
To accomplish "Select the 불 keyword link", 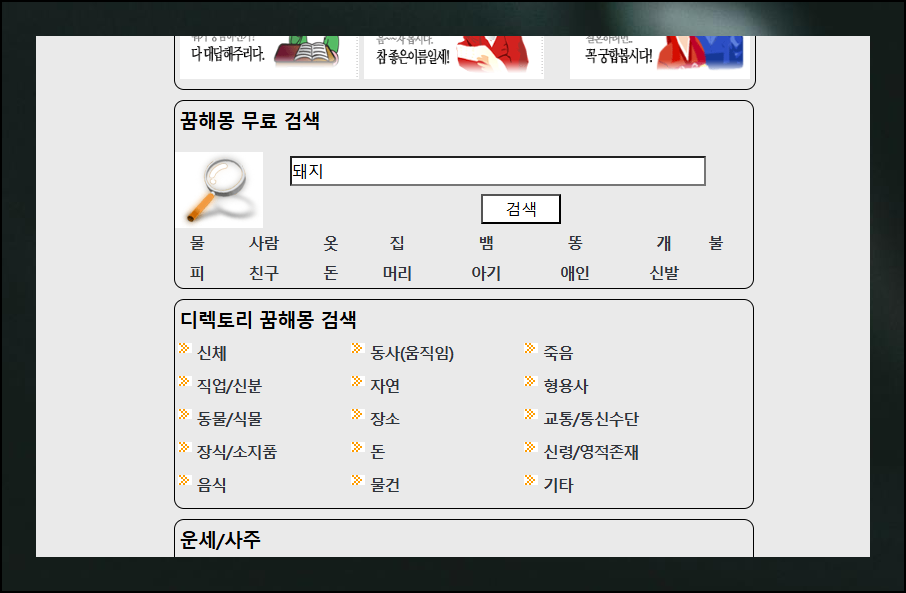I will click(716, 243).
